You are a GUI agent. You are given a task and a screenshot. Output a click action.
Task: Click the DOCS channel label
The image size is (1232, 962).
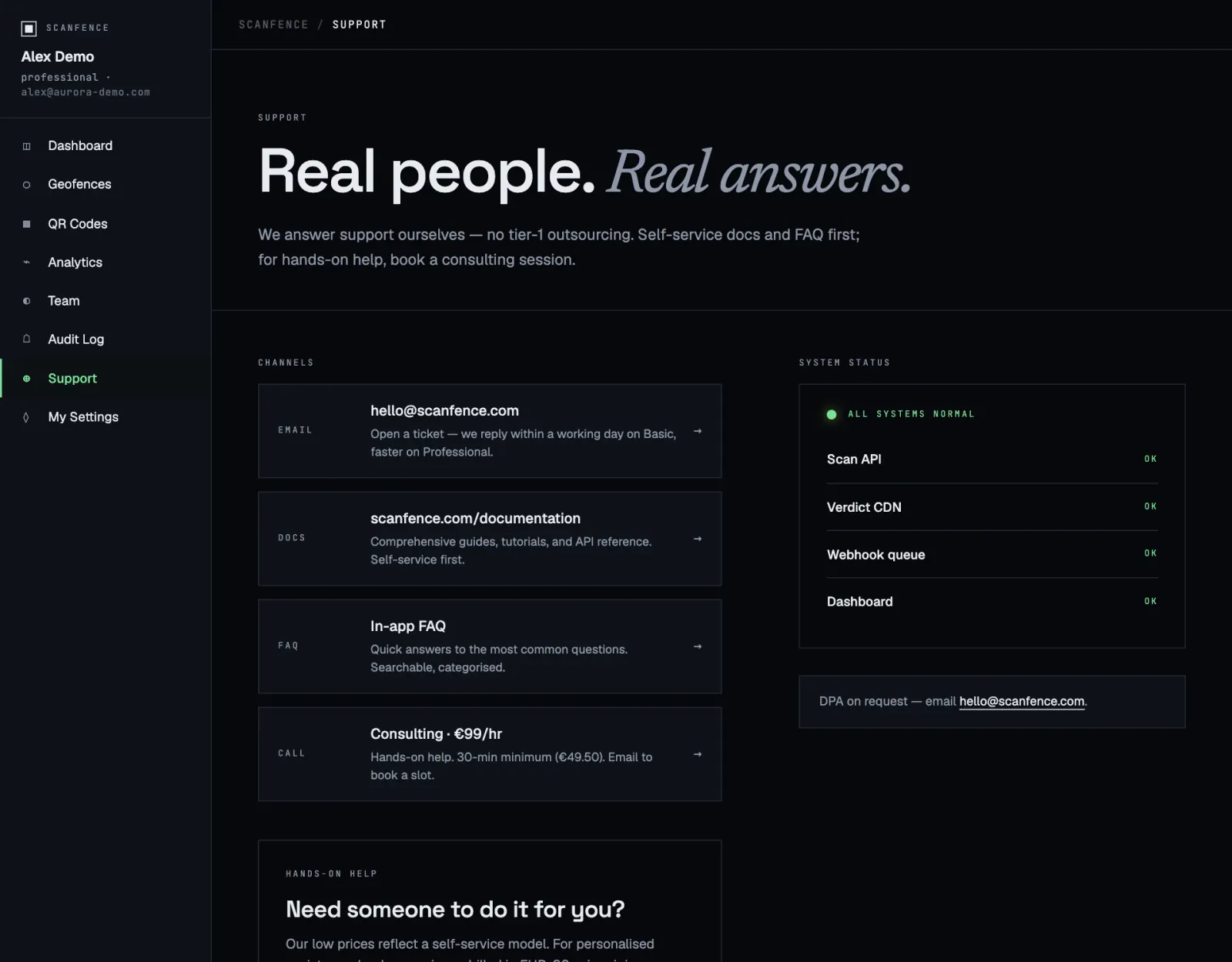pyautogui.click(x=292, y=538)
